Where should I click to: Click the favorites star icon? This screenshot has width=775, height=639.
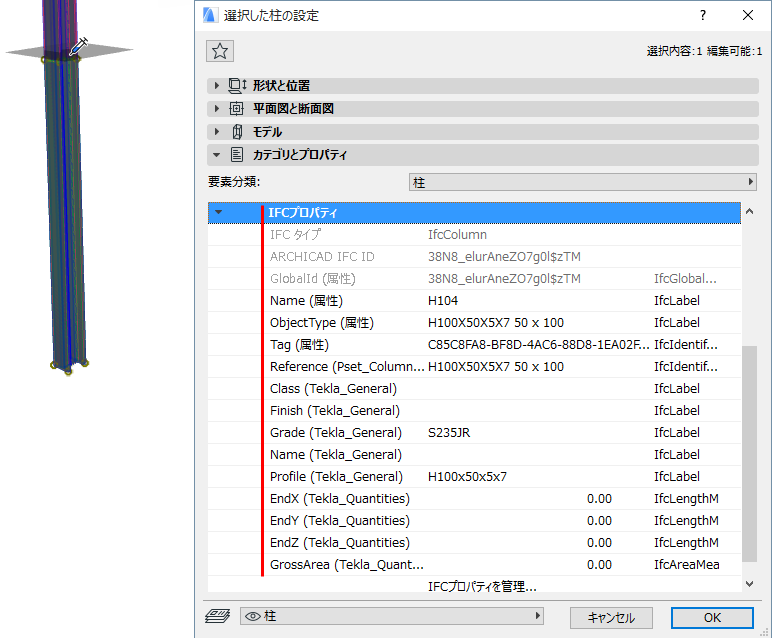pos(220,51)
